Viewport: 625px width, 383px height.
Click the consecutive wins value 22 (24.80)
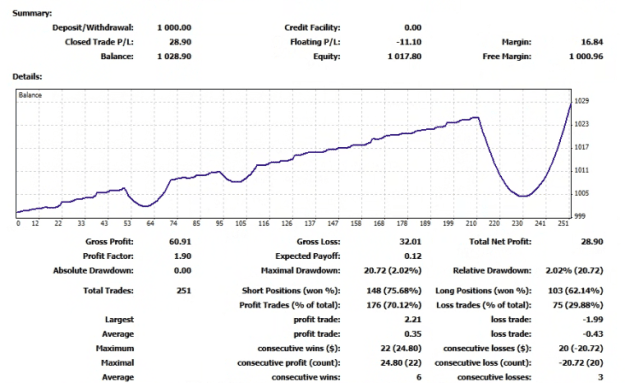(401, 348)
